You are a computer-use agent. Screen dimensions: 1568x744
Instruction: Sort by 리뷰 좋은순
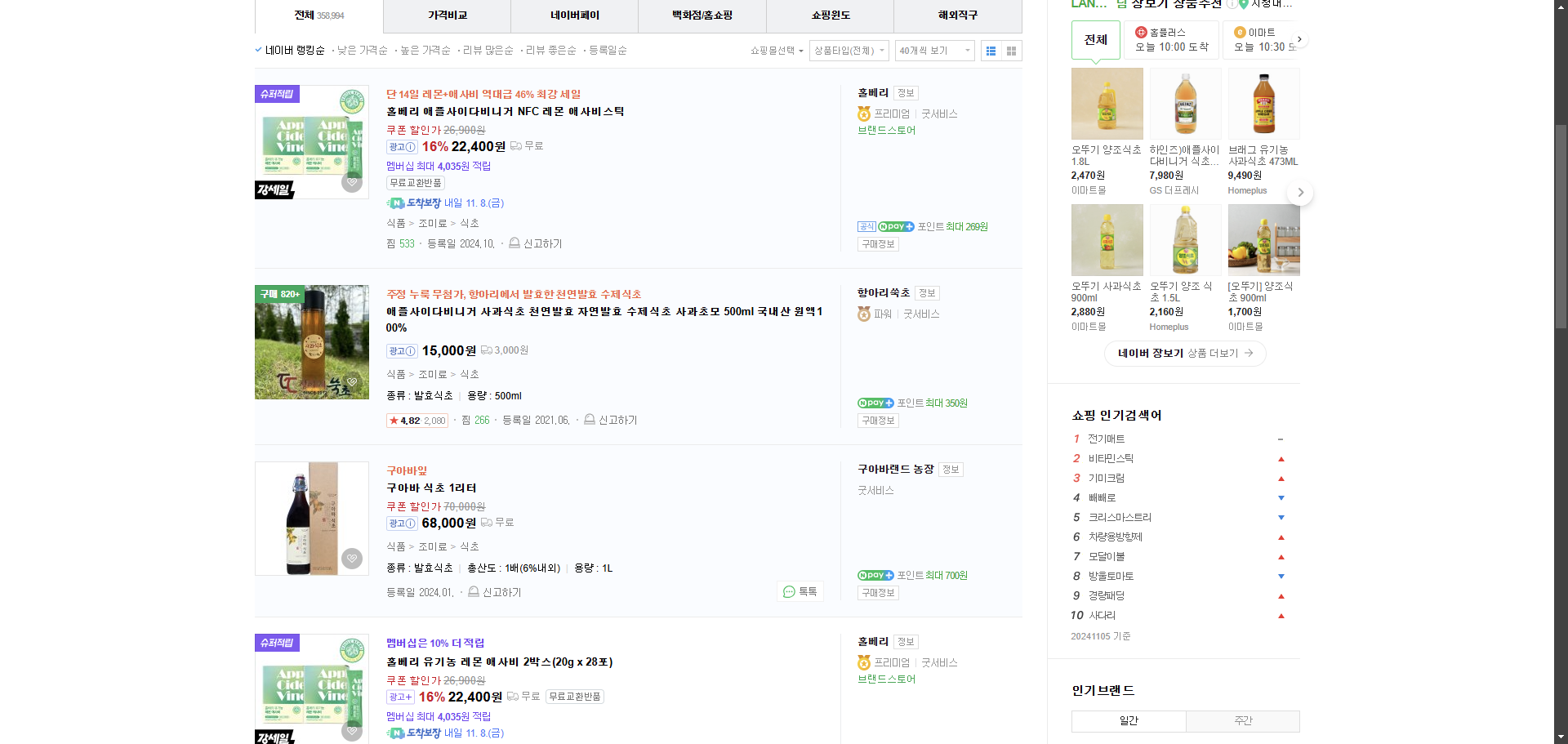551,51
